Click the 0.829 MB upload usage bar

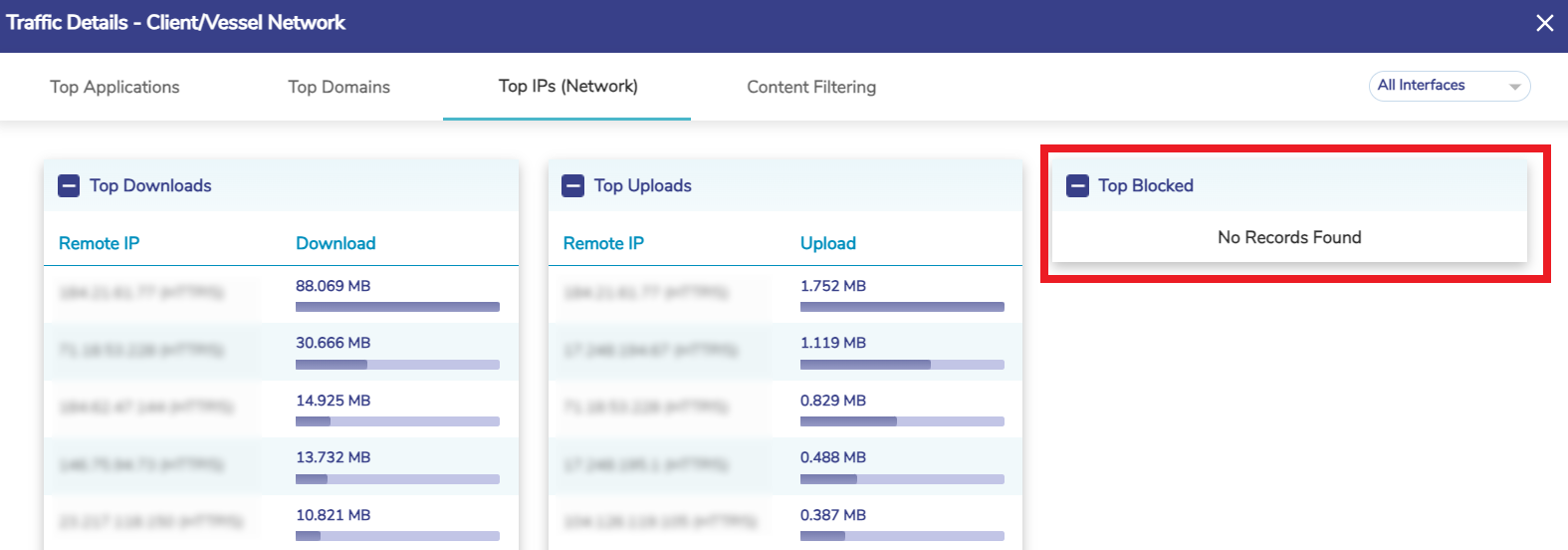point(902,421)
